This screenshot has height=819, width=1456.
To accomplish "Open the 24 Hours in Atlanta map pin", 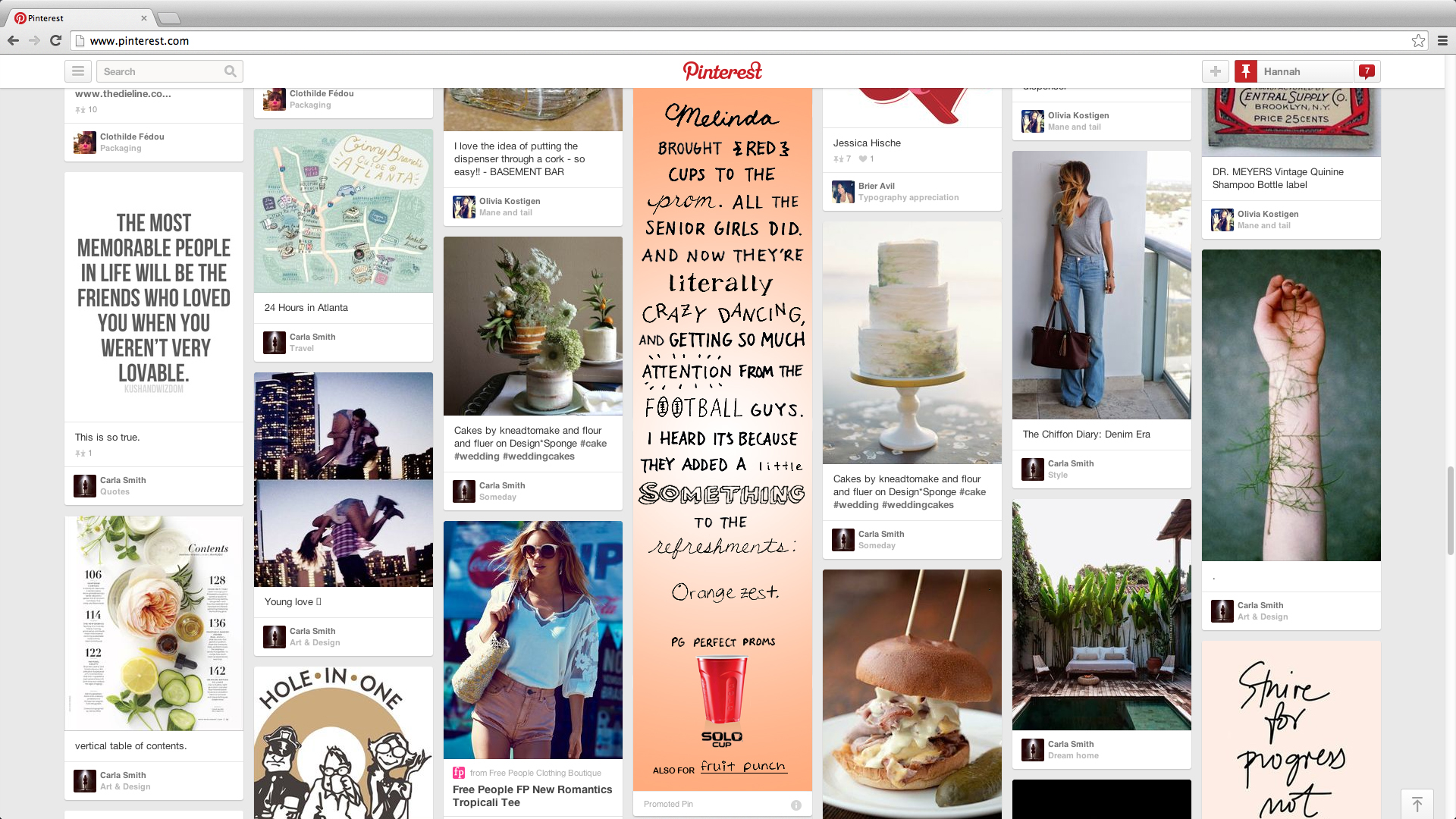I will (x=344, y=211).
